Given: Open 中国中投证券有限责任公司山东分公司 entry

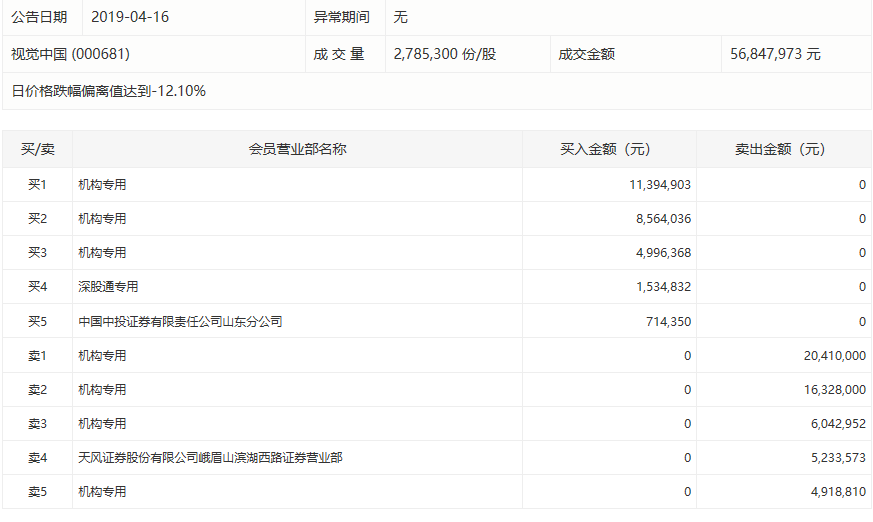Looking at the screenshot, I should coord(180,322).
